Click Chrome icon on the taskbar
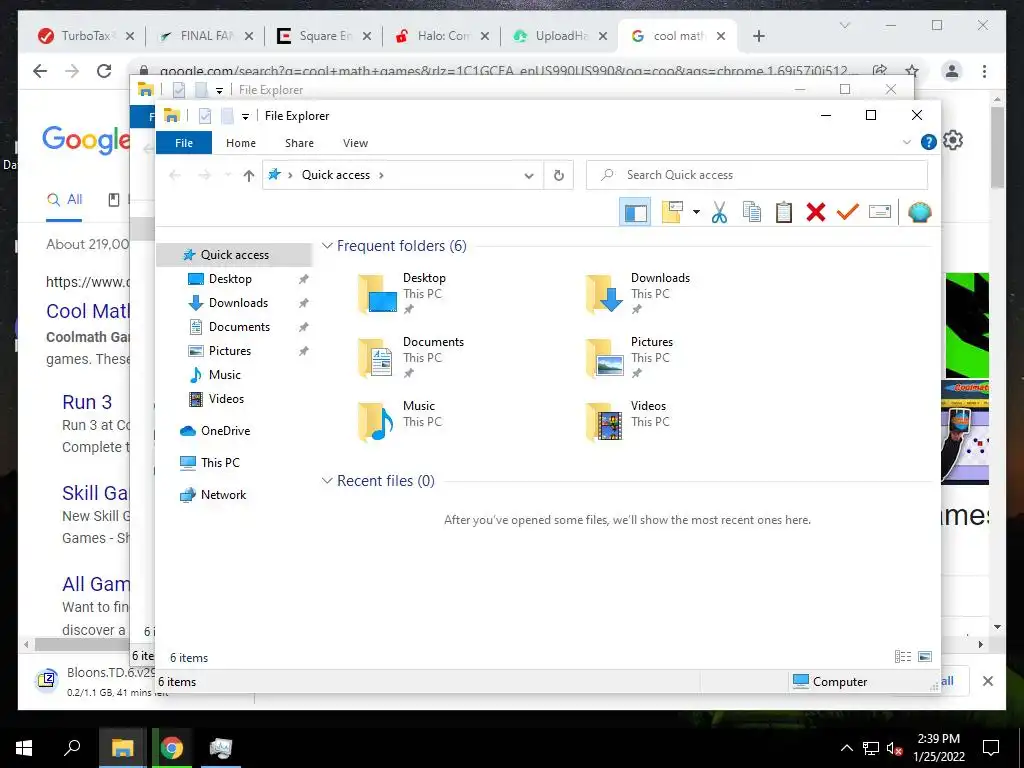 172,747
